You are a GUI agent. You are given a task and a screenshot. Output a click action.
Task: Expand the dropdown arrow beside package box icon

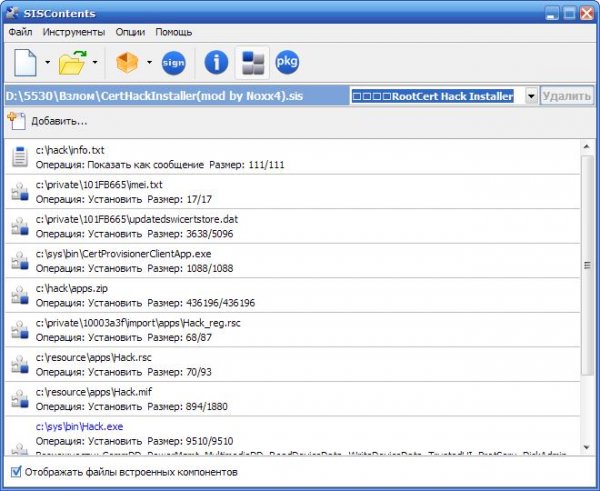click(149, 62)
